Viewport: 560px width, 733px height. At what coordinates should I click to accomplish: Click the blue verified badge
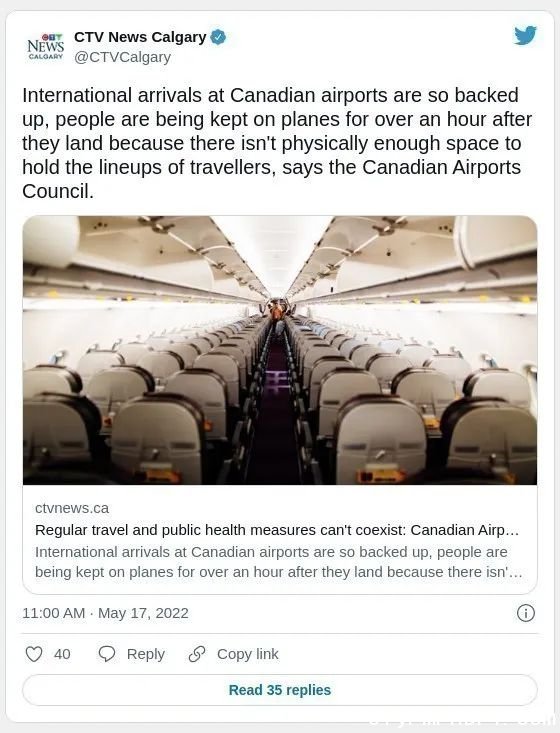218,37
